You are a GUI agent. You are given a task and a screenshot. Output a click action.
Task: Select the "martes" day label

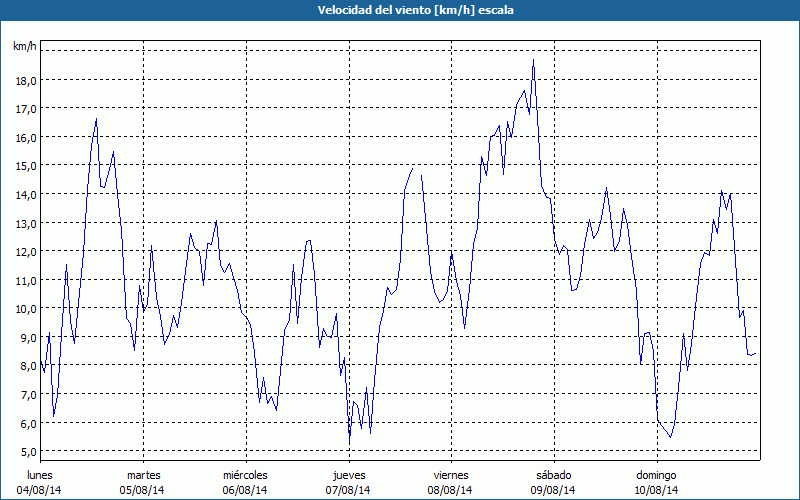click(x=144, y=475)
